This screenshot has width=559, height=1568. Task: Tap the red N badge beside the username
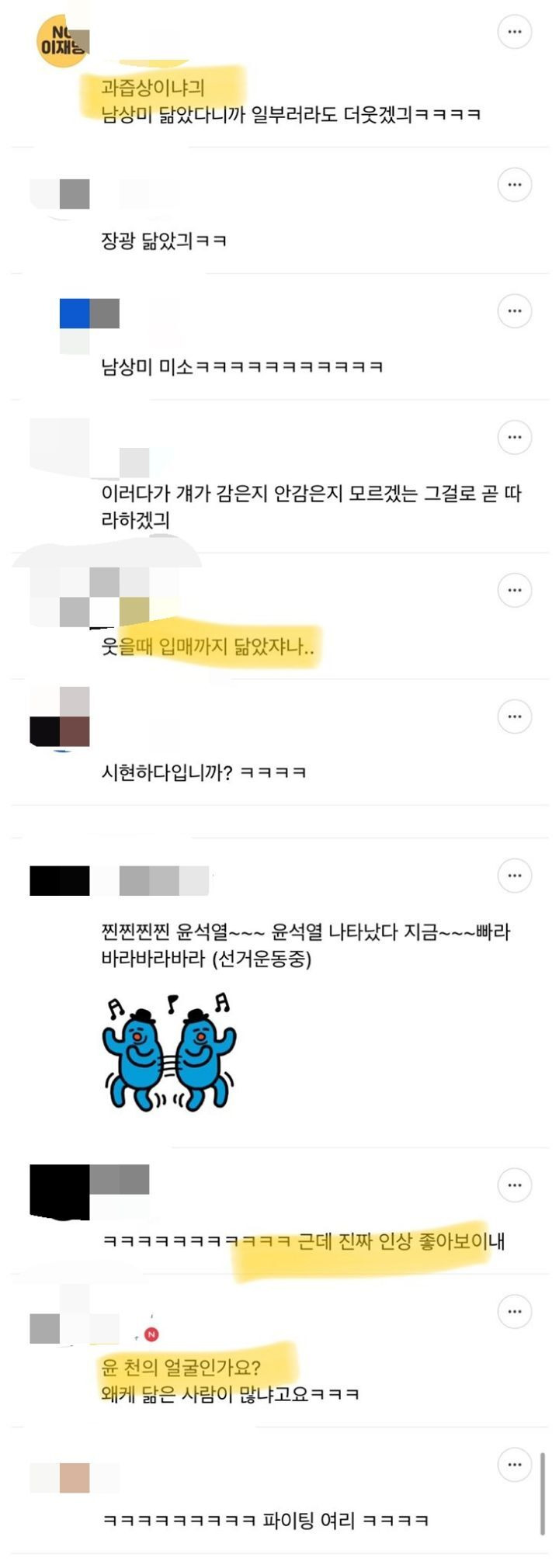click(152, 1334)
